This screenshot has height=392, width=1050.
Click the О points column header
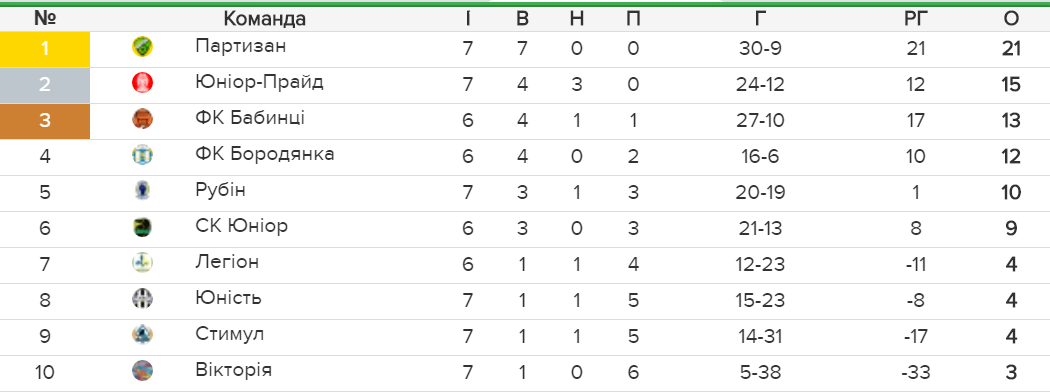pyautogui.click(x=1012, y=19)
